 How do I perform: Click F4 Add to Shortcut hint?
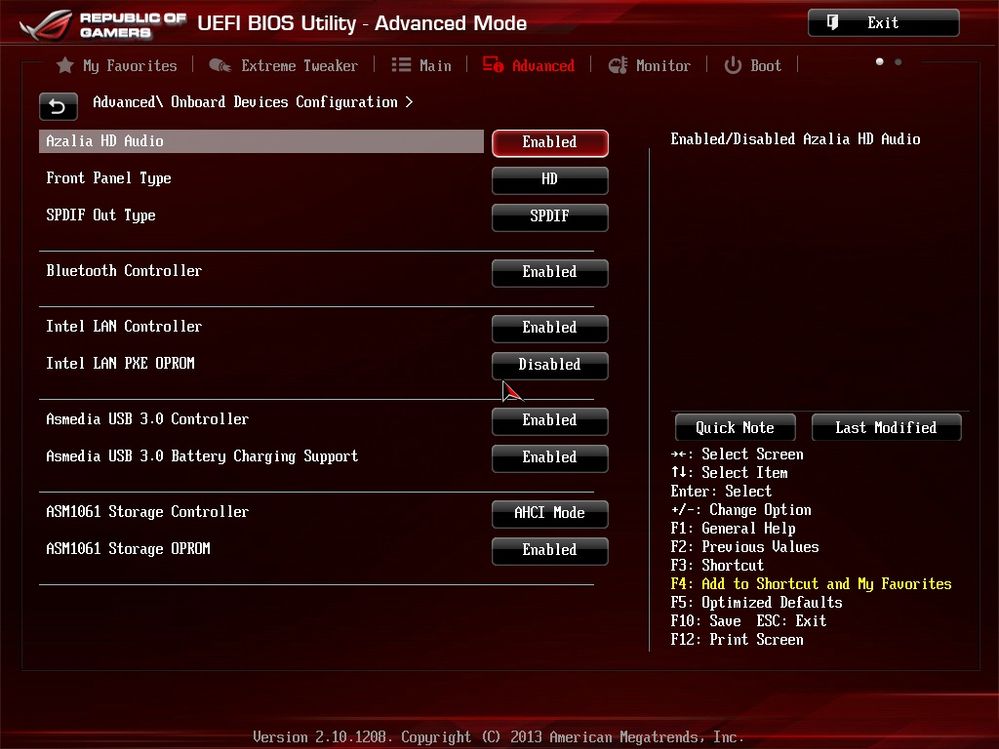tap(811, 584)
